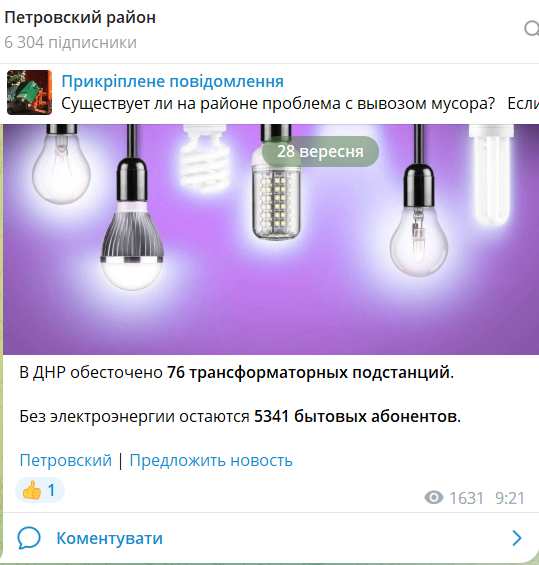The image size is (539, 565).
Task: Click the text 76 трансформаторных подстанций
Action: (x=310, y=373)
